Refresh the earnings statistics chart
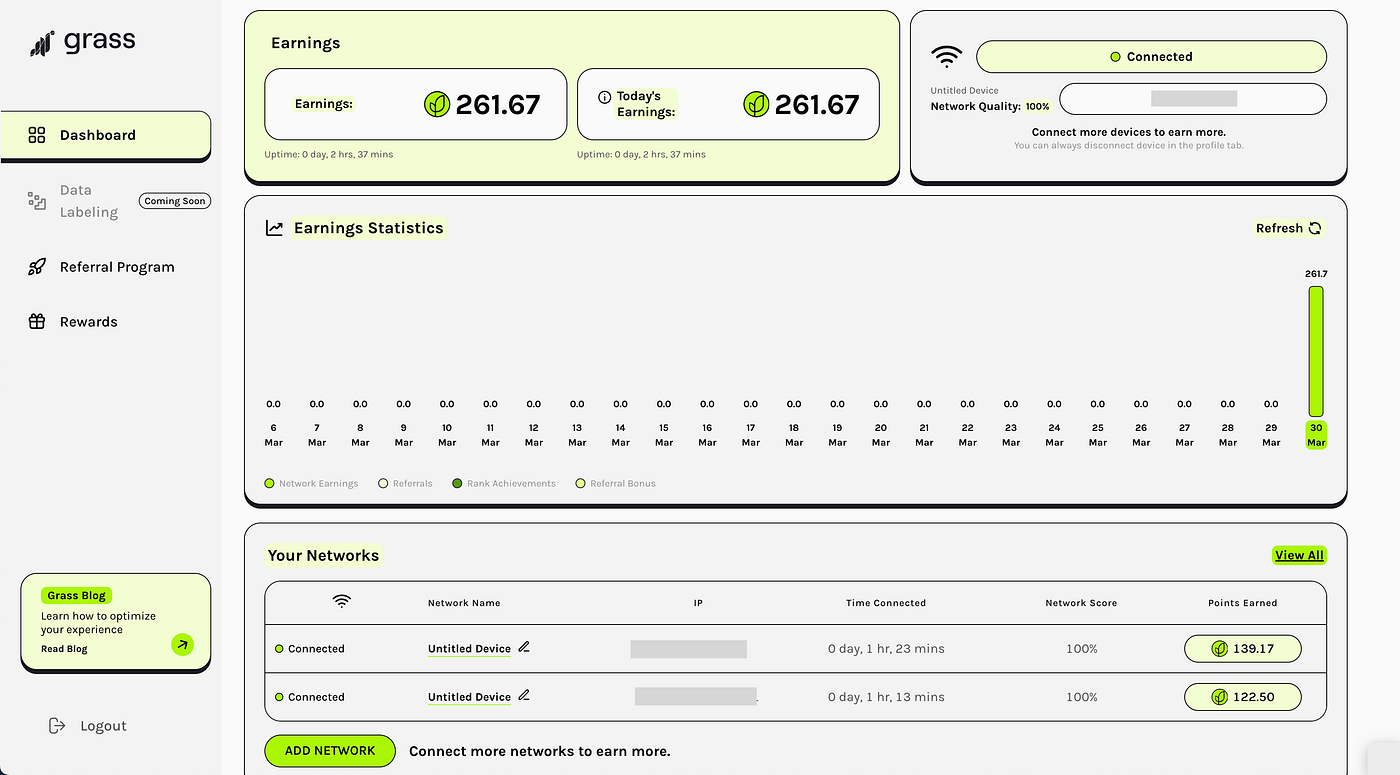This screenshot has height=775, width=1400. (x=1289, y=228)
